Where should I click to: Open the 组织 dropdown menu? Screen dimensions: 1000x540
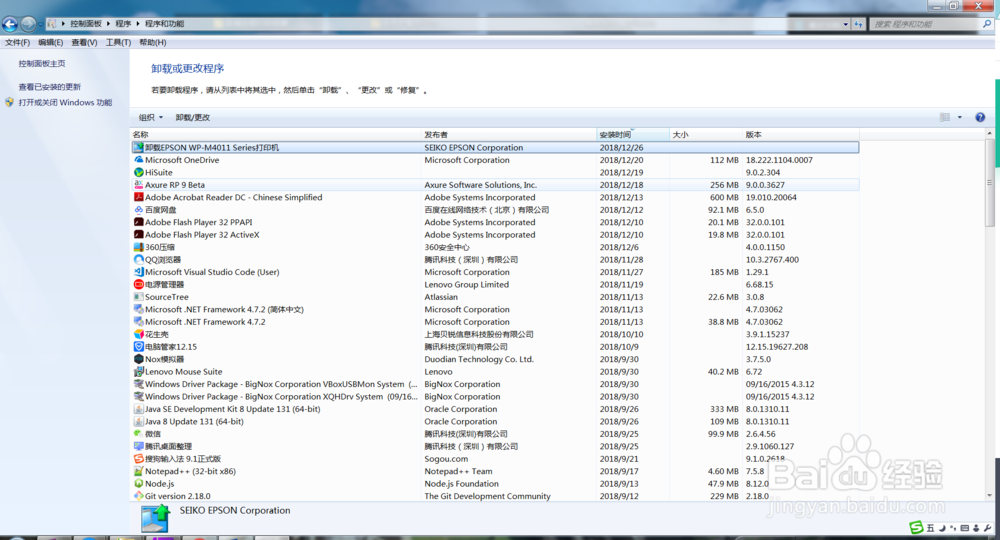point(151,117)
